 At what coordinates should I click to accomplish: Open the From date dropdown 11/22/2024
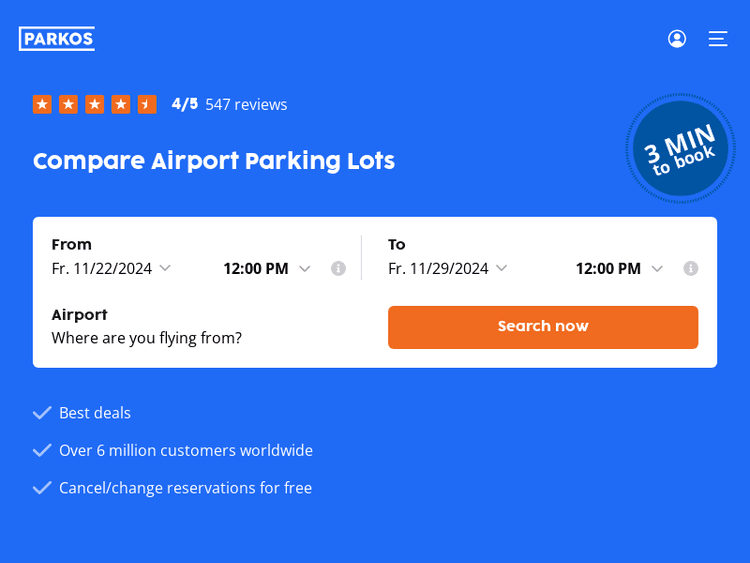pyautogui.click(x=111, y=268)
